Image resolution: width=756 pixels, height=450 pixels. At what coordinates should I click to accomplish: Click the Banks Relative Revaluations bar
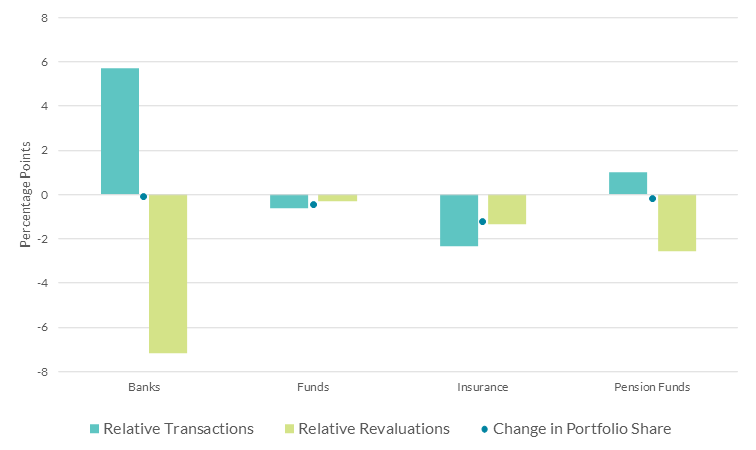pyautogui.click(x=167, y=273)
